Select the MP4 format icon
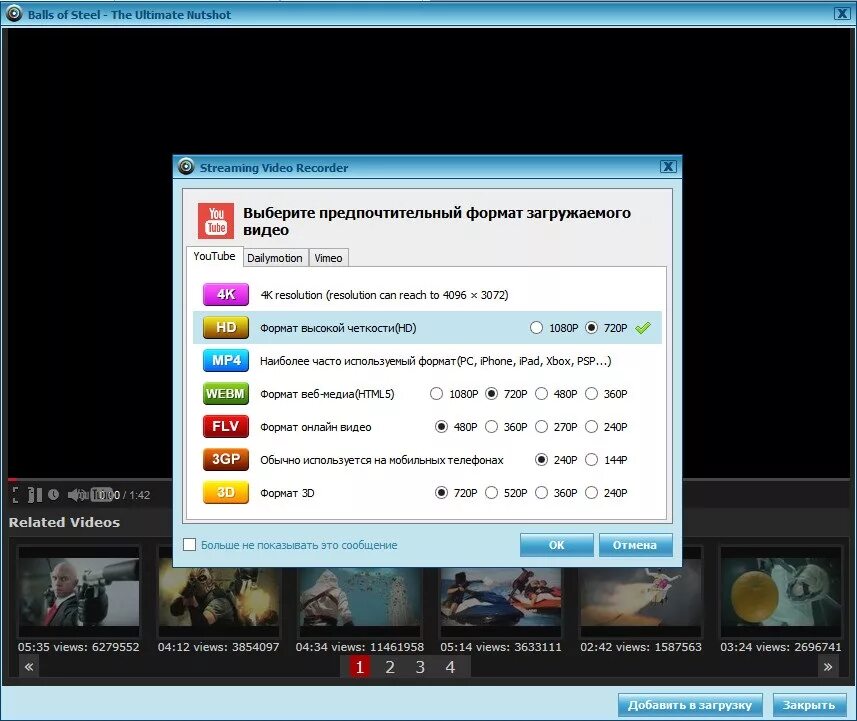This screenshot has height=721, width=857. [x=225, y=360]
